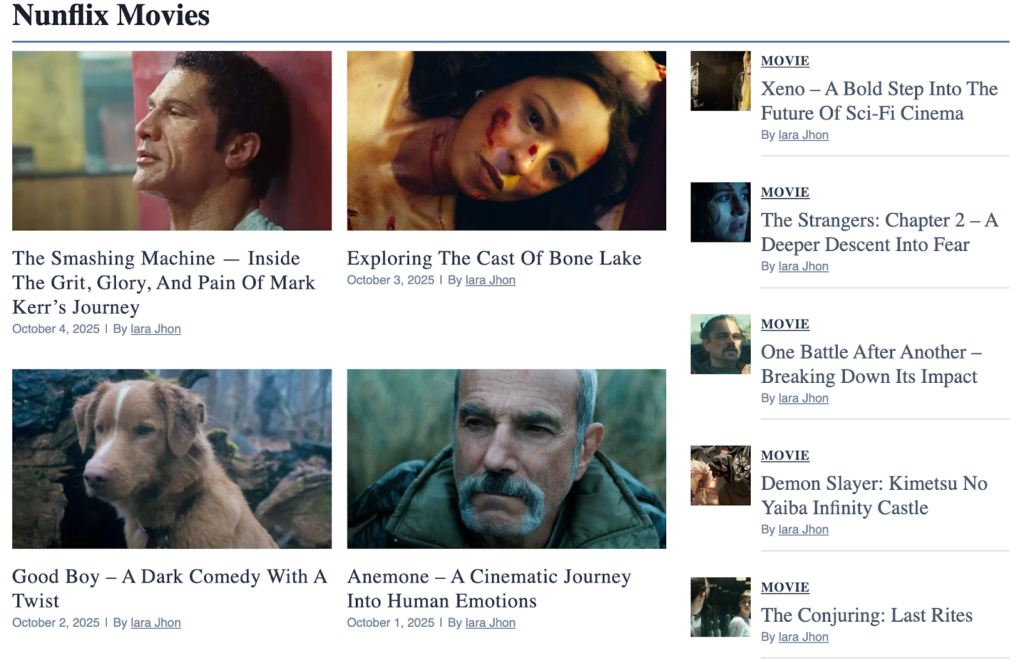Open The Strangers: Chapter 2 article title

tap(879, 232)
